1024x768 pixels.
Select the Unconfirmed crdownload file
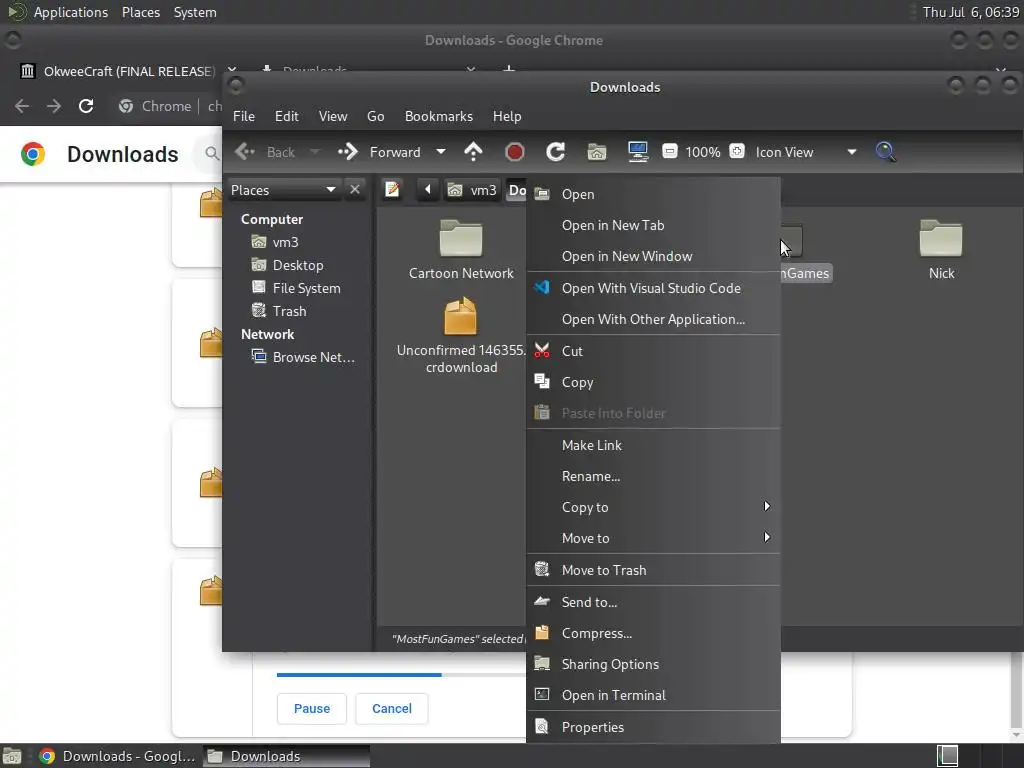pos(461,335)
